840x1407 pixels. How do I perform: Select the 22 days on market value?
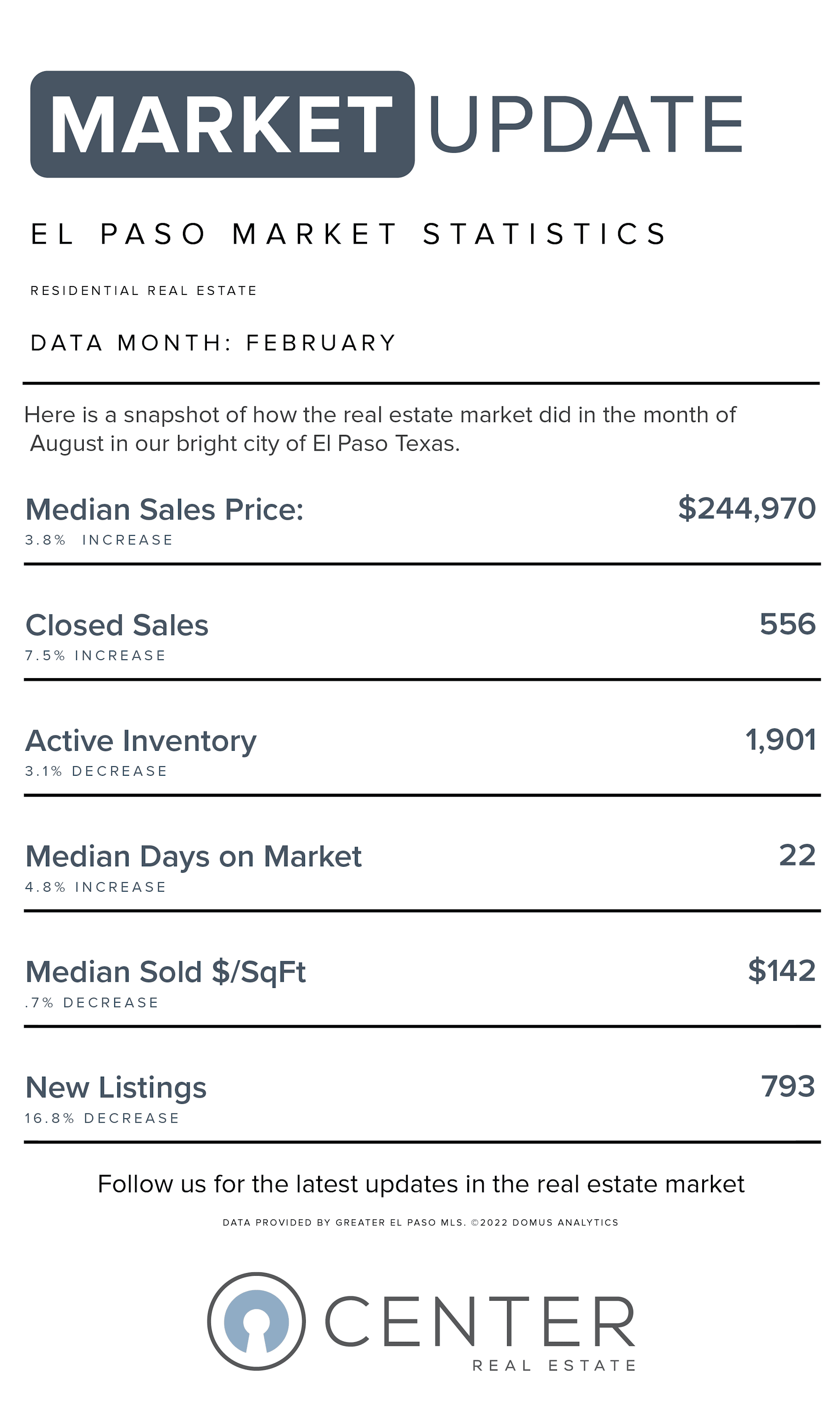[x=797, y=855]
